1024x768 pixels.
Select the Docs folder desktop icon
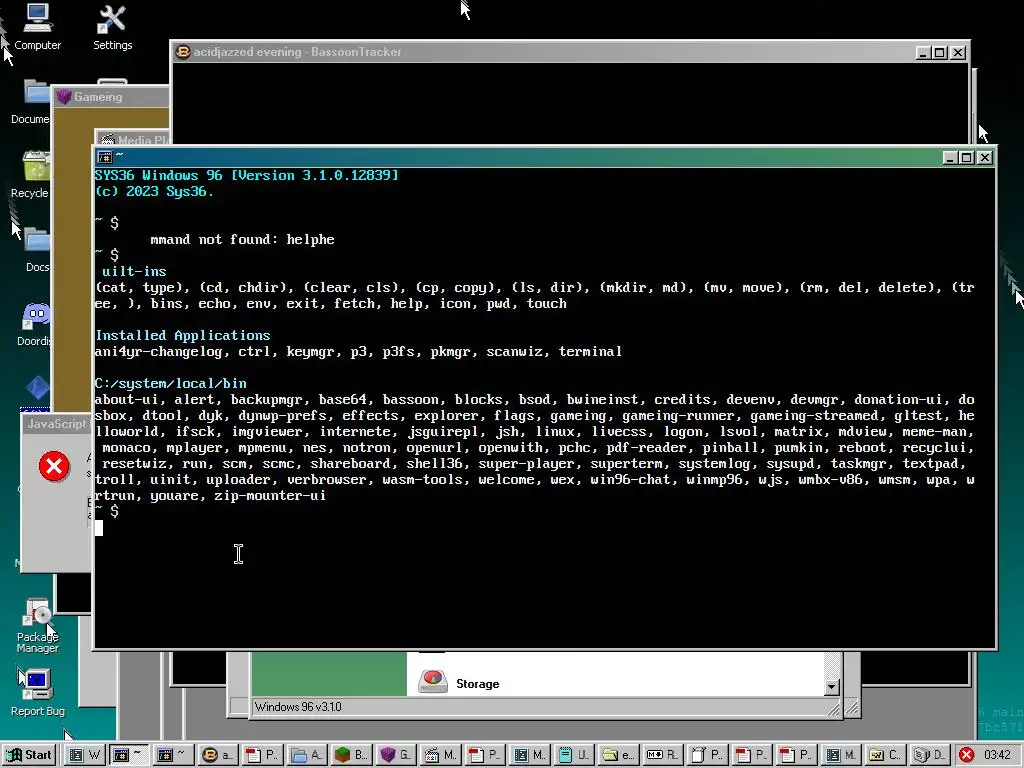point(37,249)
